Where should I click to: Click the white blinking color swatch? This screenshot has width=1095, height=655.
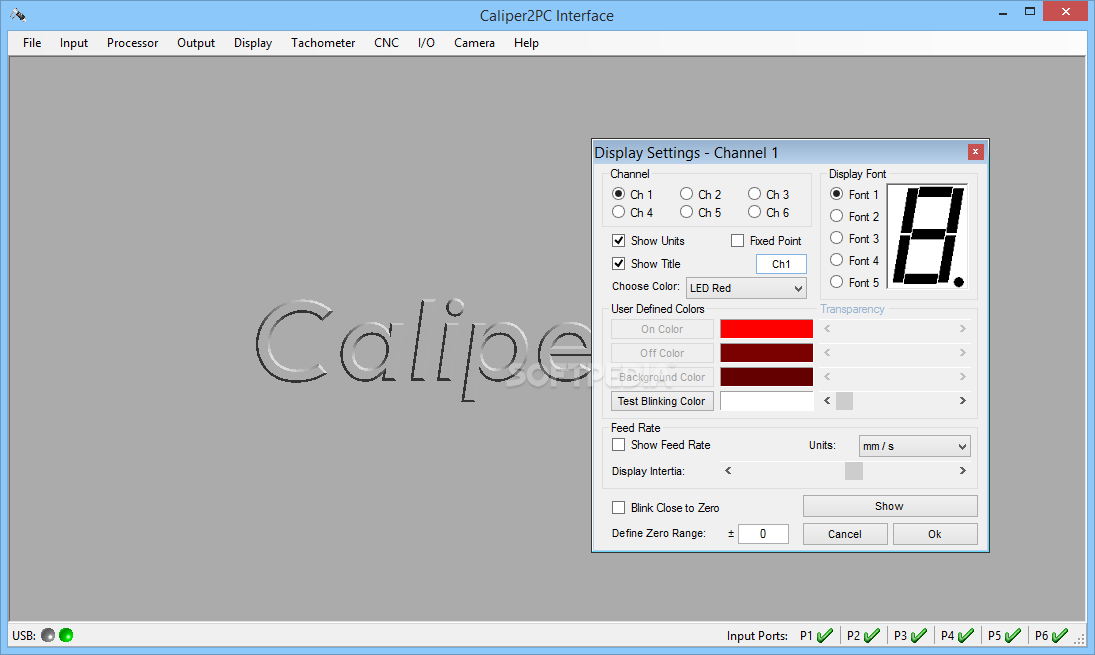[x=767, y=401]
